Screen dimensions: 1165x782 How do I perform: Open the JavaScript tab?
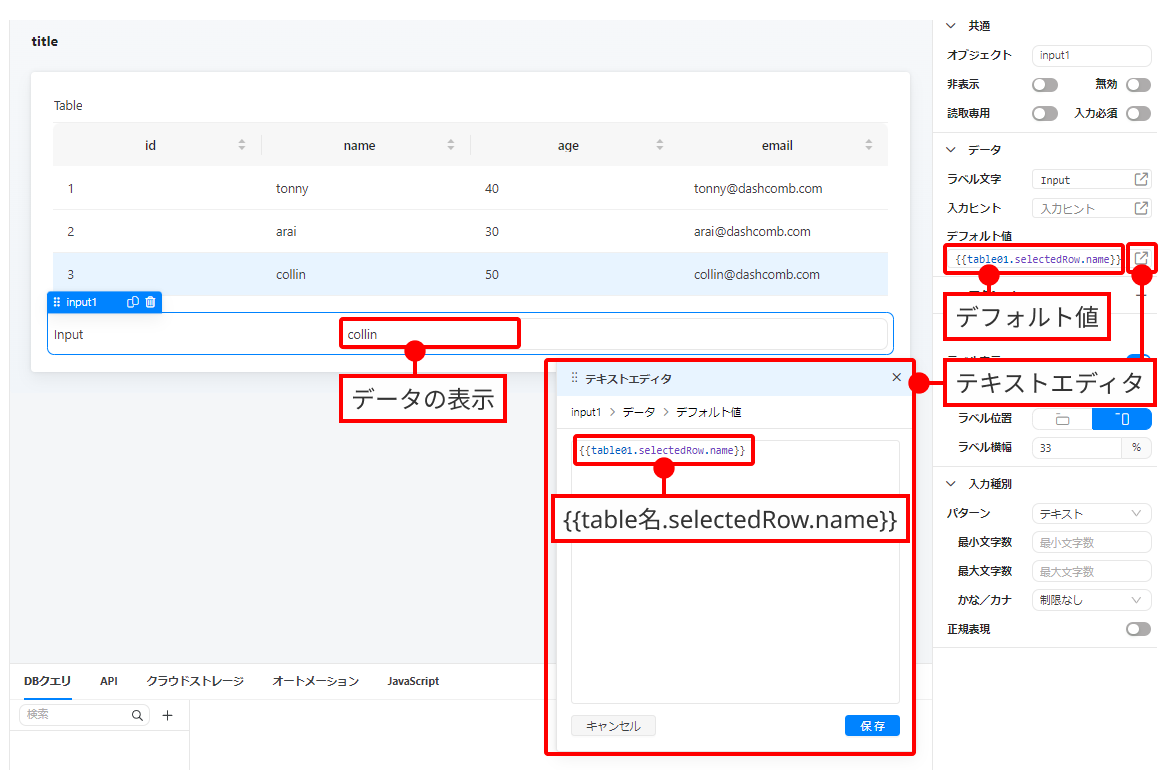click(x=413, y=681)
